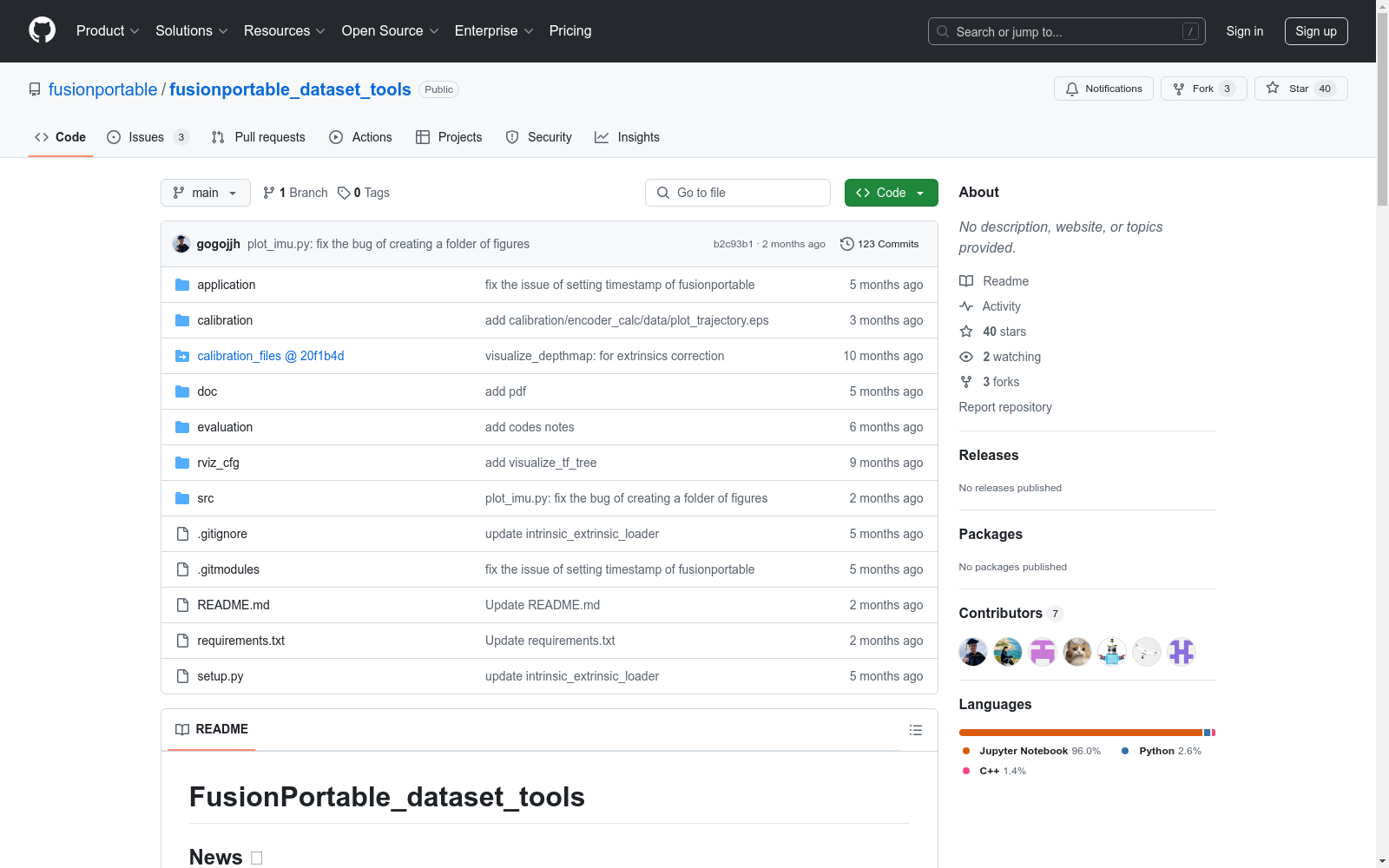Open the Insights tab
The height and width of the screenshot is (868, 1389).
[x=627, y=137]
